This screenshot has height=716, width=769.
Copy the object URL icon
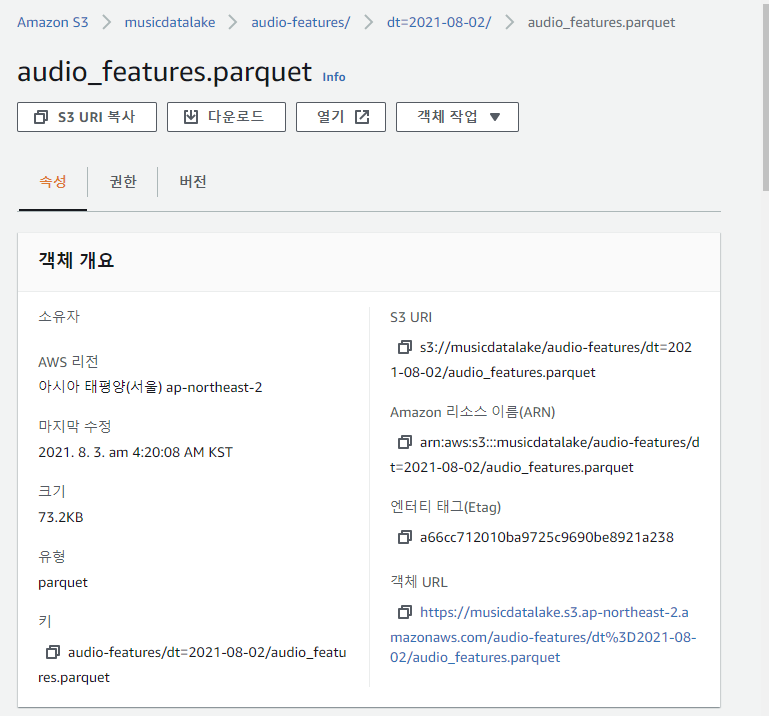pos(405,612)
